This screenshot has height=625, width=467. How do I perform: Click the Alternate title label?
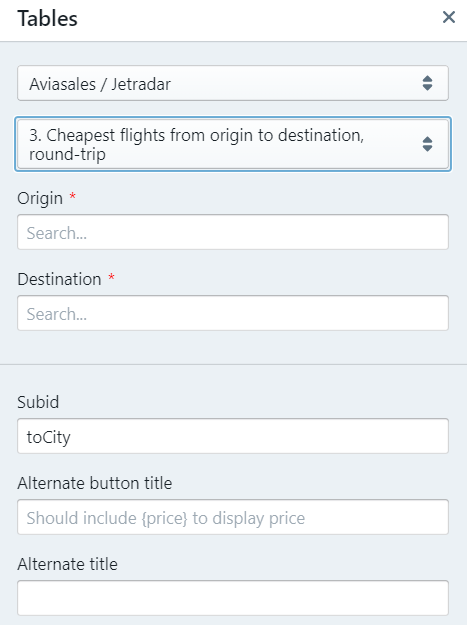pyautogui.click(x=67, y=564)
